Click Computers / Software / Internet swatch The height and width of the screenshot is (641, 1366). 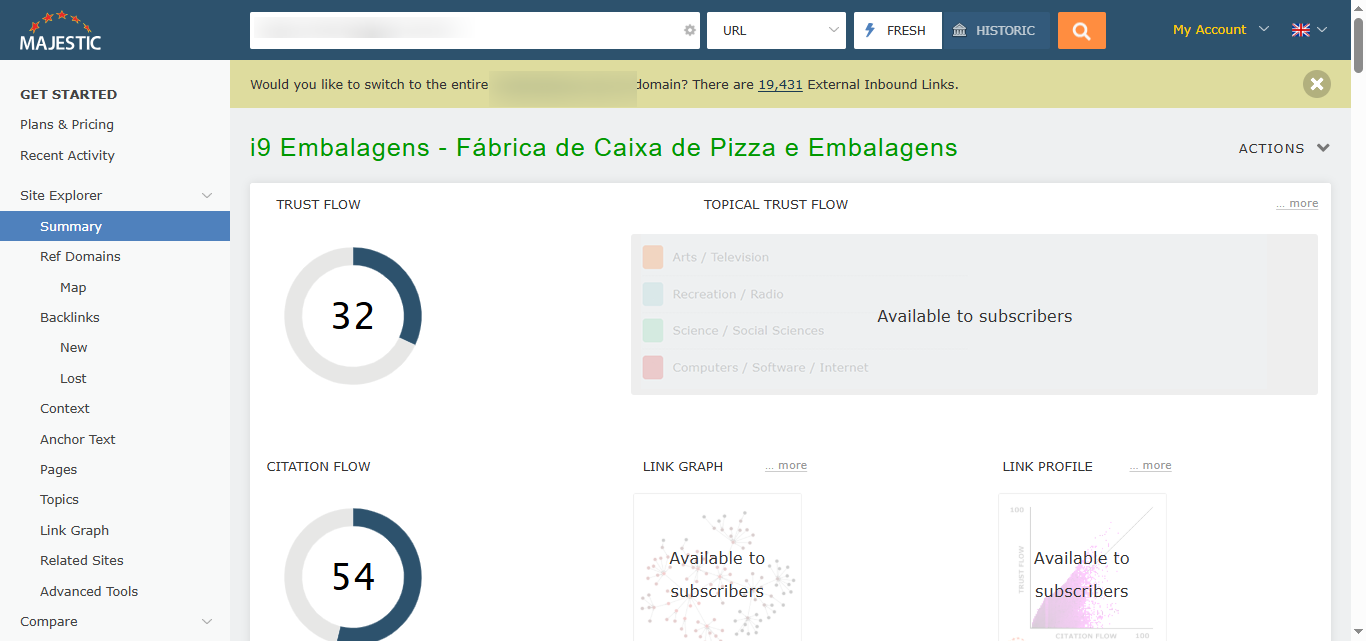[x=653, y=368]
